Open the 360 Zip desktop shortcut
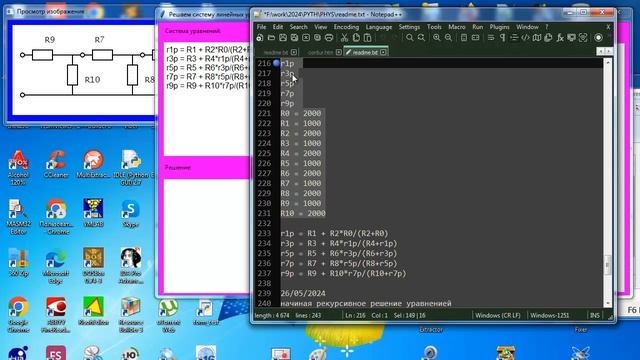Viewport: 640px width, 360px height. (x=18, y=262)
